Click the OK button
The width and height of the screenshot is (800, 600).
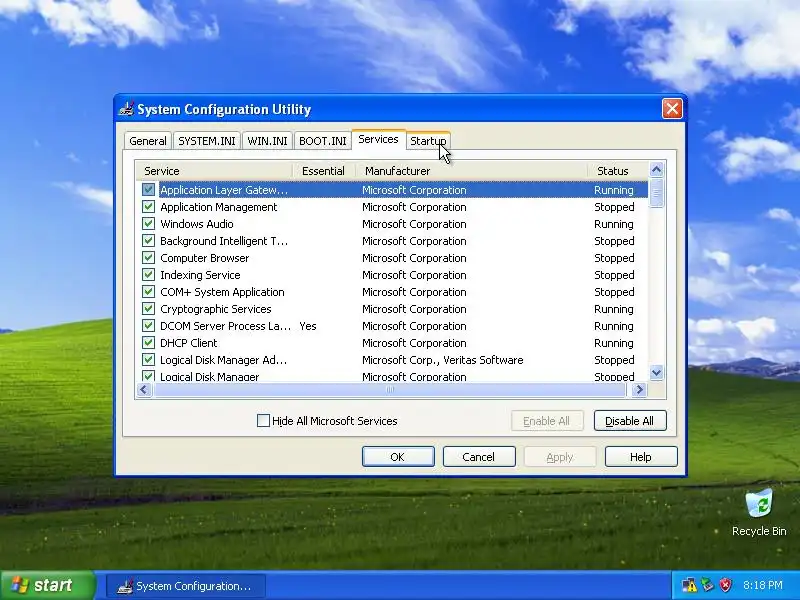click(398, 457)
